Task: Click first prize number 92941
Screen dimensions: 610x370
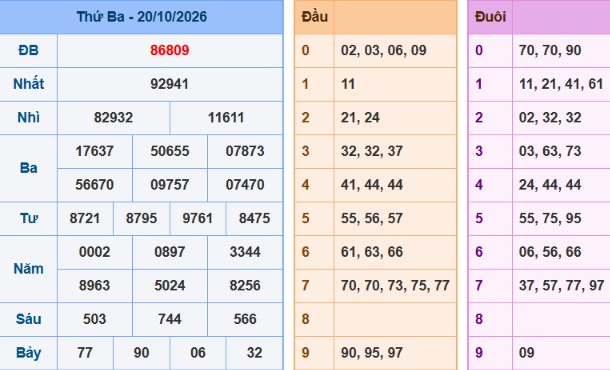Action: coord(170,84)
